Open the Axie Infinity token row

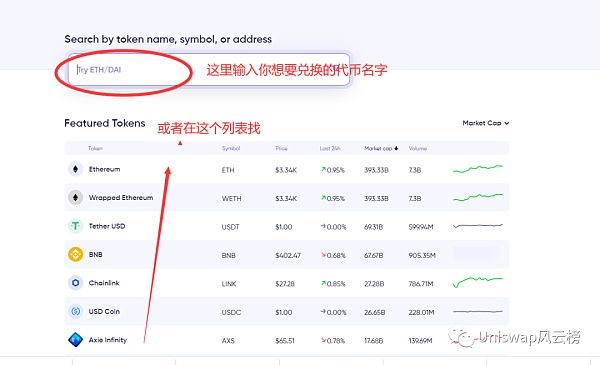[287, 340]
